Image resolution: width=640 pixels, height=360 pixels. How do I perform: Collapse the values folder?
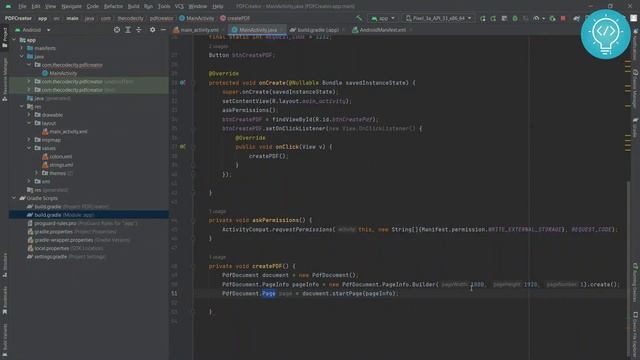29,148
